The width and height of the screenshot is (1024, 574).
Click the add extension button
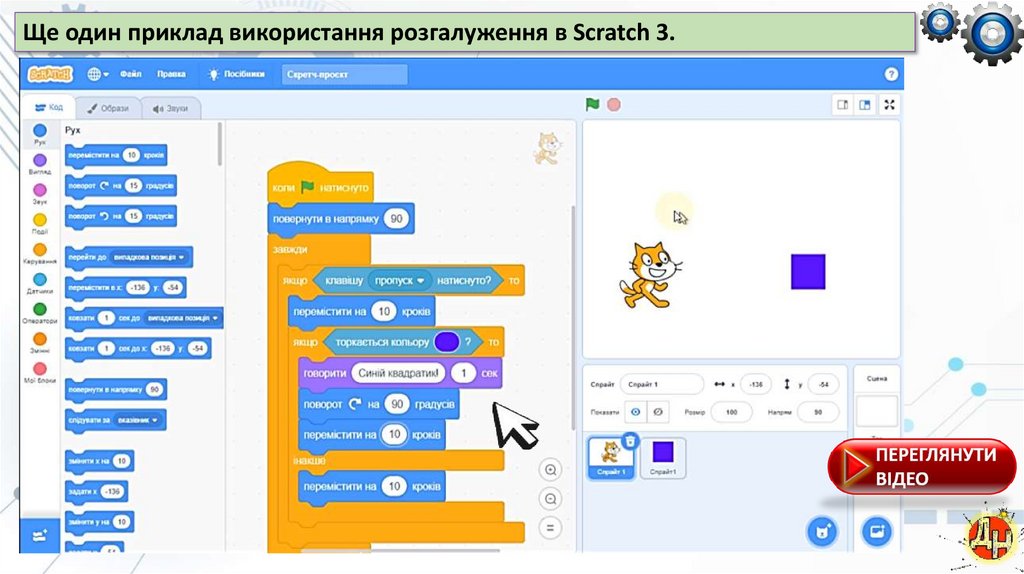[40, 536]
